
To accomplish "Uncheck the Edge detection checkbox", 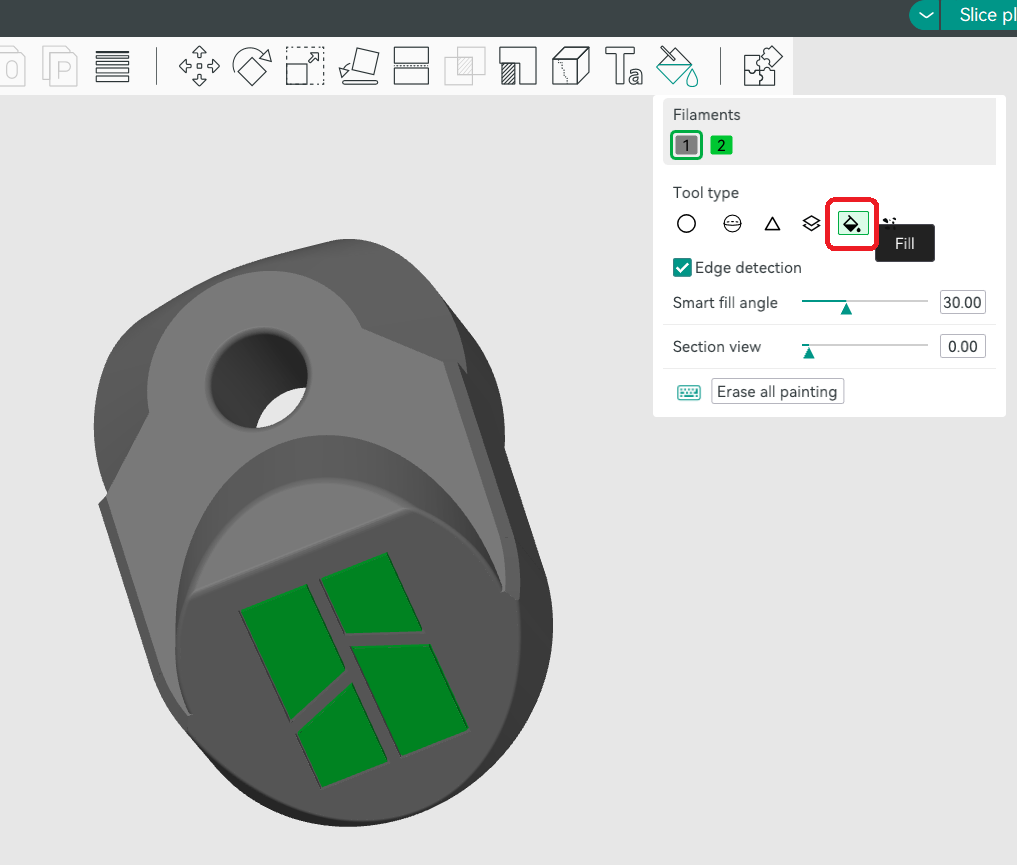I will (x=682, y=267).
